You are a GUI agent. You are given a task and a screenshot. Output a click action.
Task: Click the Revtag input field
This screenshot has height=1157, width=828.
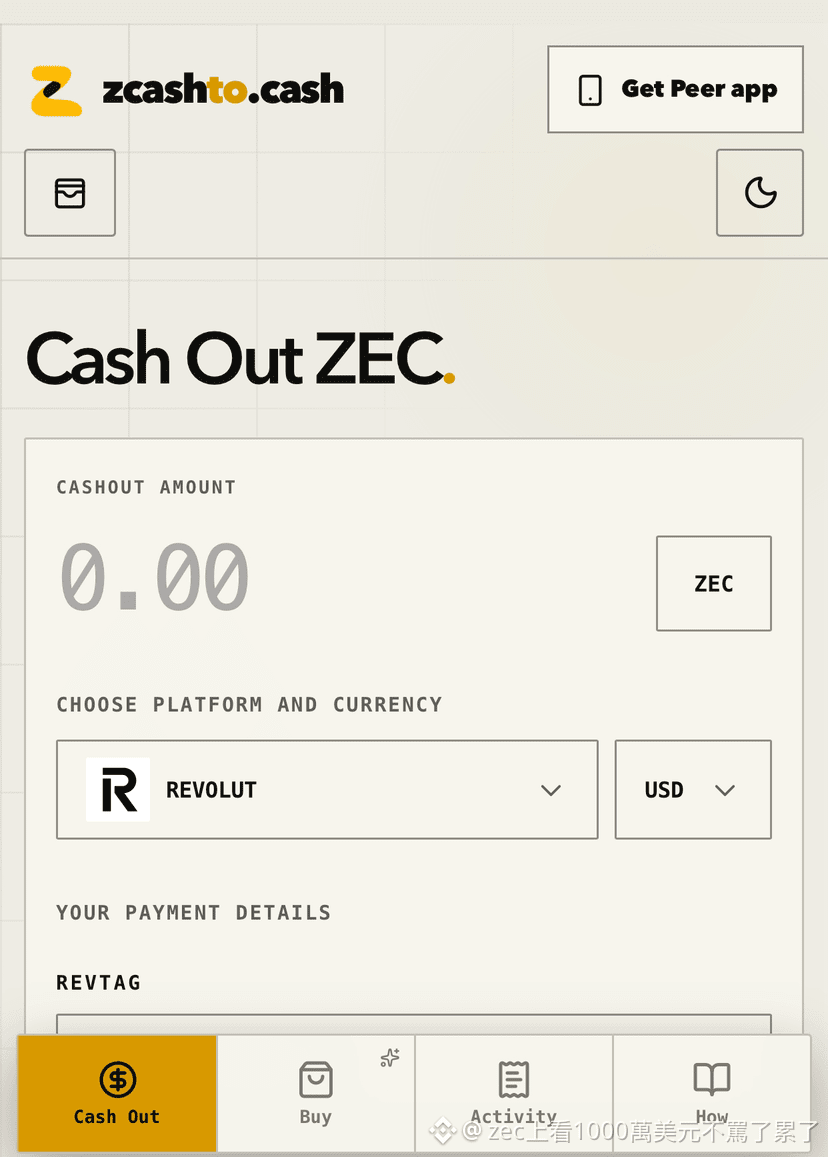click(x=414, y=1024)
